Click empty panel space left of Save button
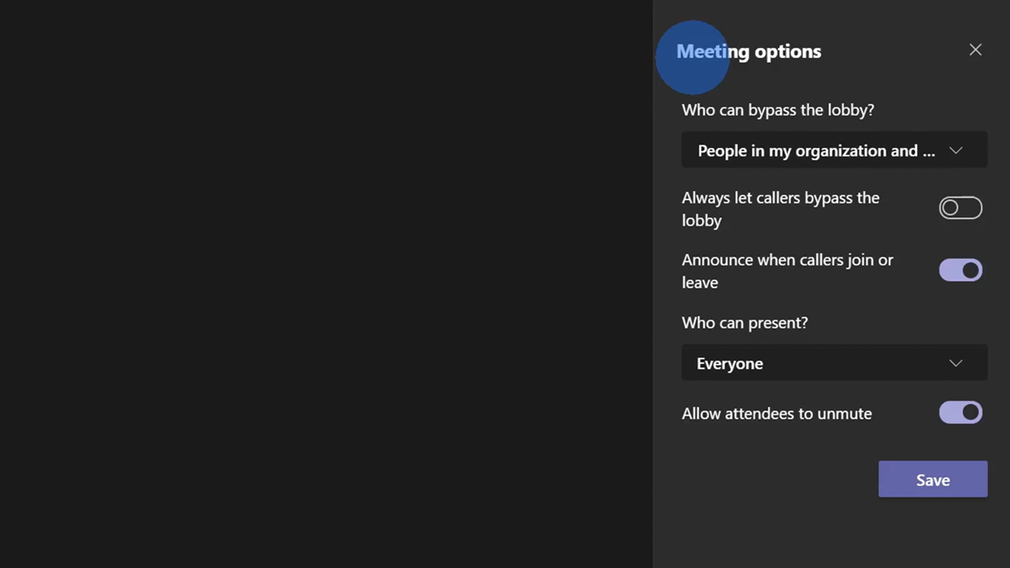1010x568 pixels. (770, 480)
